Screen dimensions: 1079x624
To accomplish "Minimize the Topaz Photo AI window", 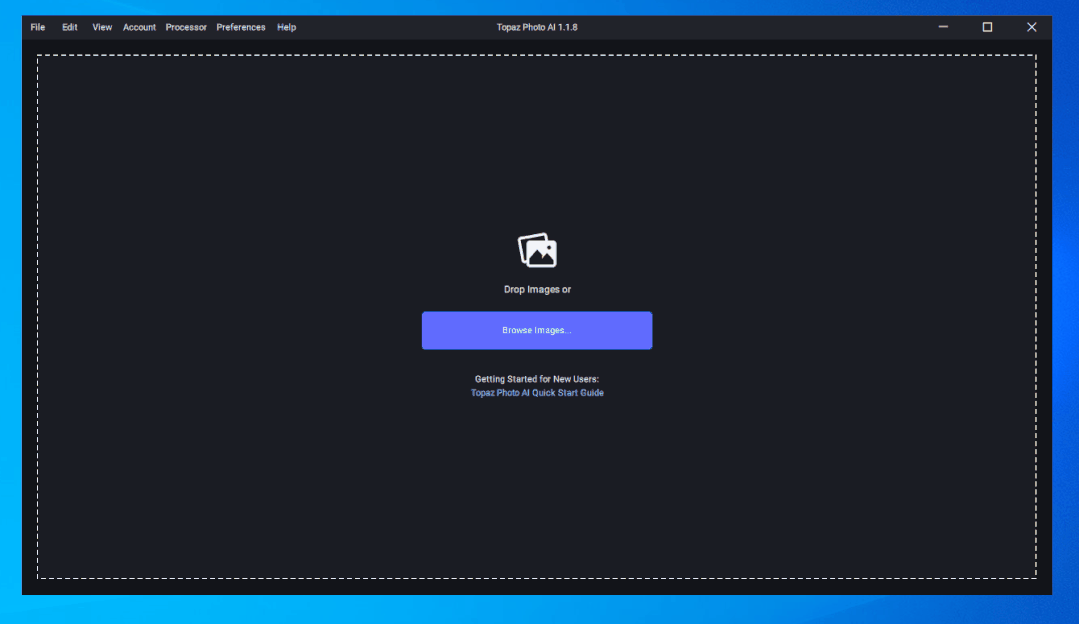I will 943,27.
